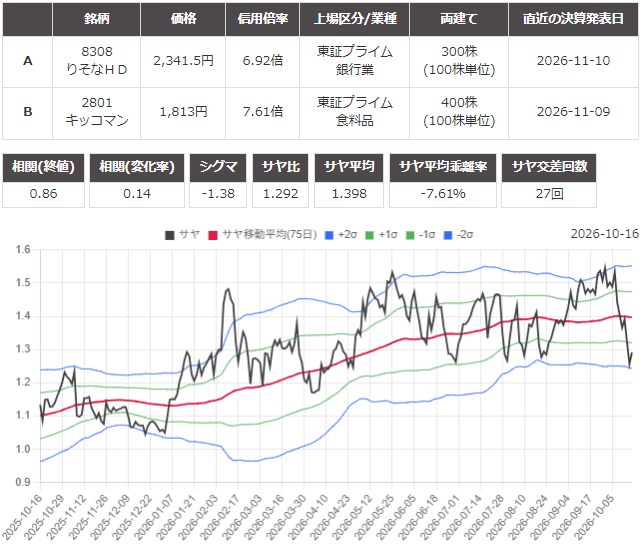The width and height of the screenshot is (642, 546).
Task: Click the 上場区分/業種 column header
Action: pos(355,19)
